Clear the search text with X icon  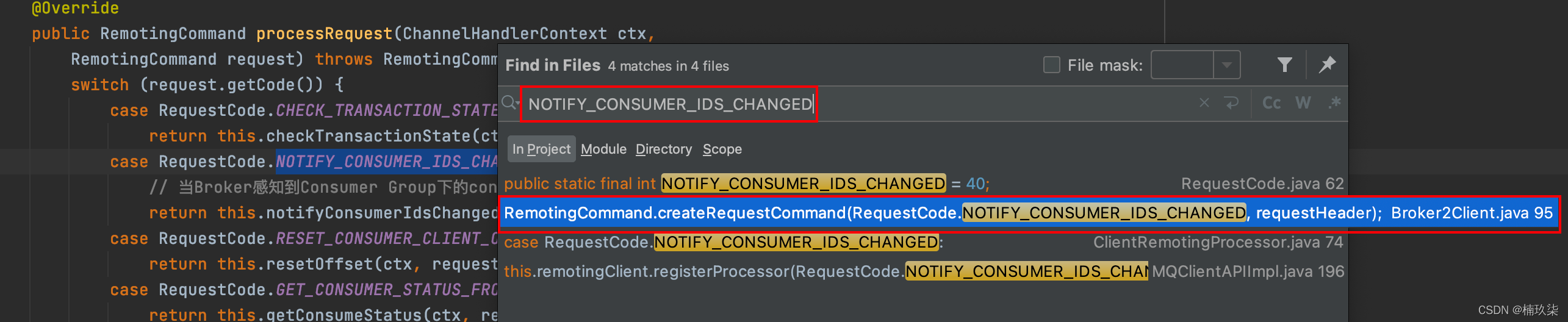[1204, 103]
